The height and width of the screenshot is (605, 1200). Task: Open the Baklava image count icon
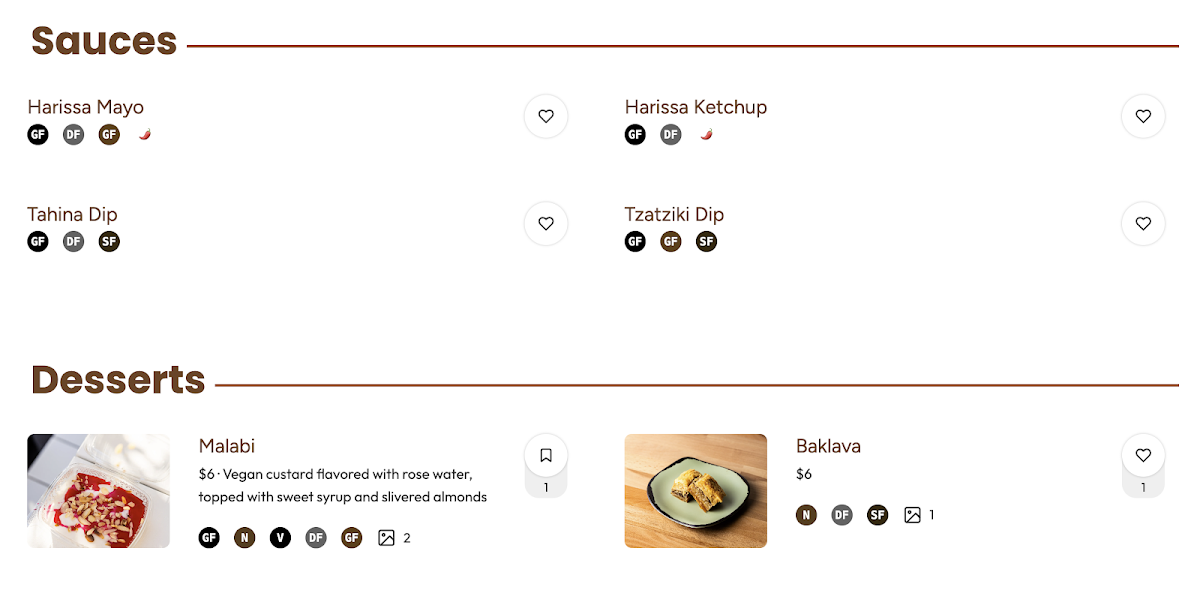912,515
